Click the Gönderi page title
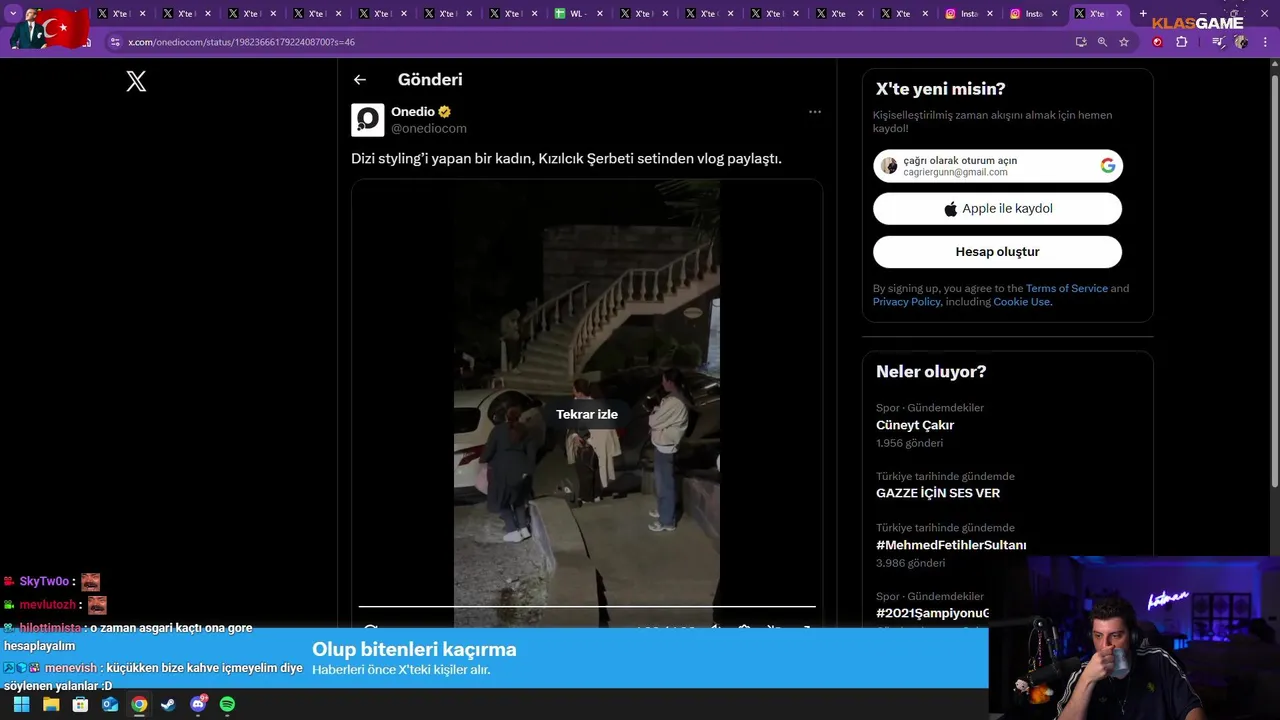 point(430,80)
